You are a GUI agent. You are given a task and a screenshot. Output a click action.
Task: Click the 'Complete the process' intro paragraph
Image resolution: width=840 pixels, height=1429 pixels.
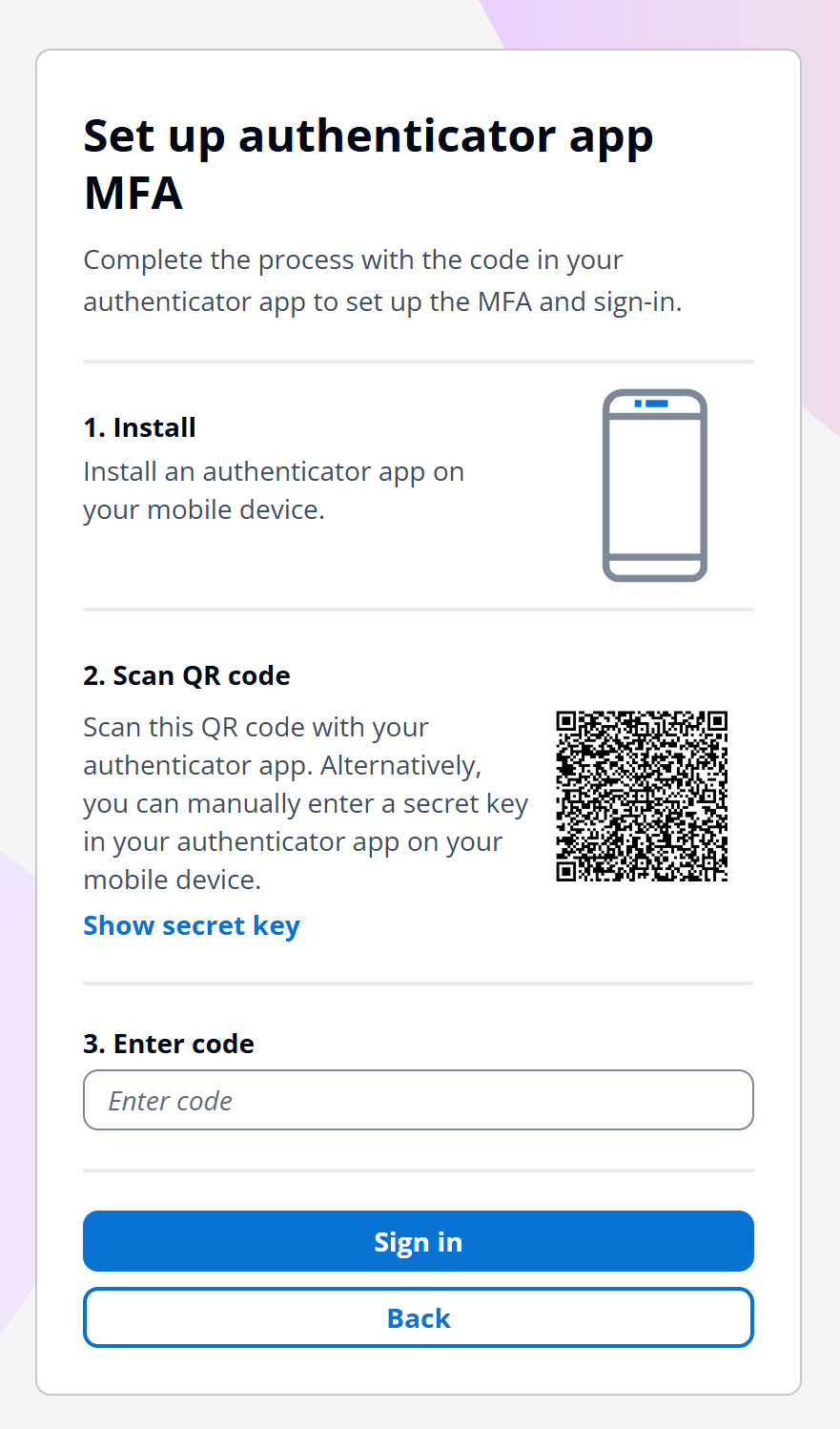(383, 280)
